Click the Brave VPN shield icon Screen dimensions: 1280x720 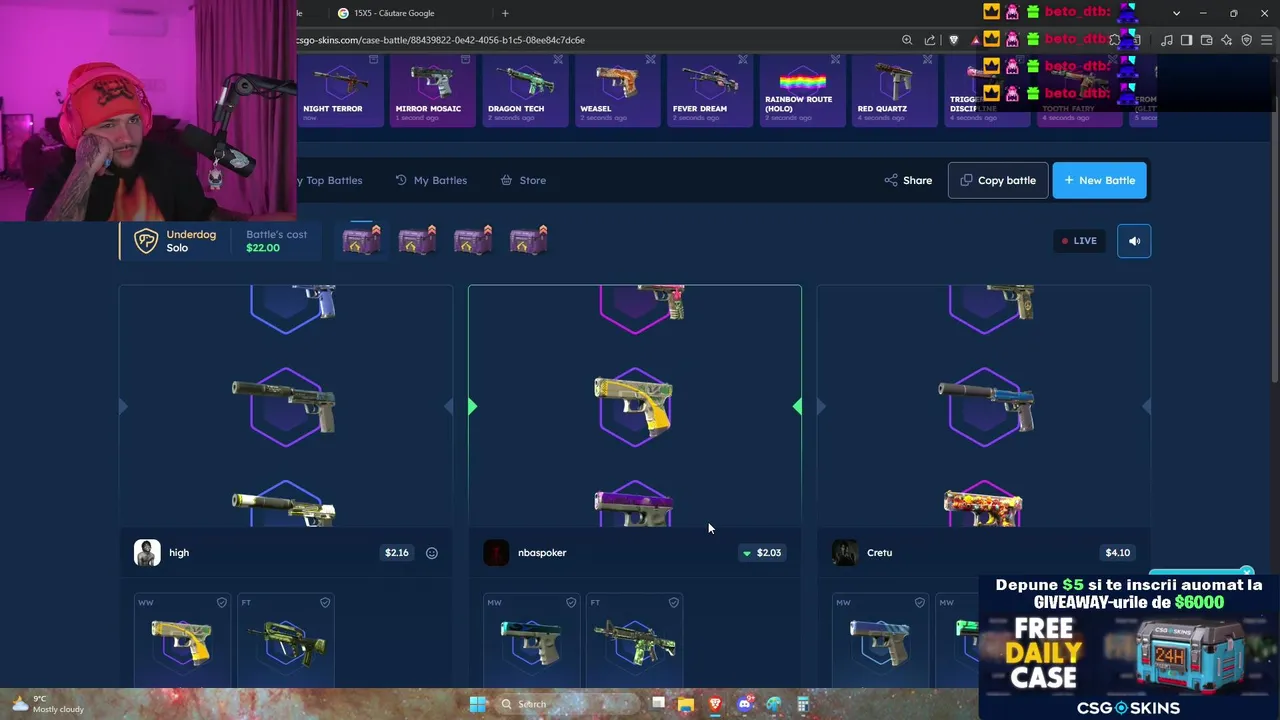pos(1247,40)
